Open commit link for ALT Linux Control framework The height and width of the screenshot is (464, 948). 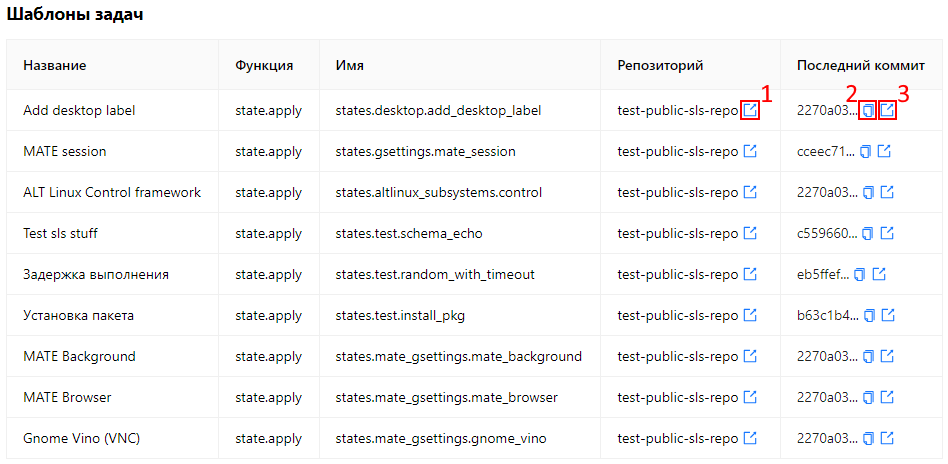887,192
